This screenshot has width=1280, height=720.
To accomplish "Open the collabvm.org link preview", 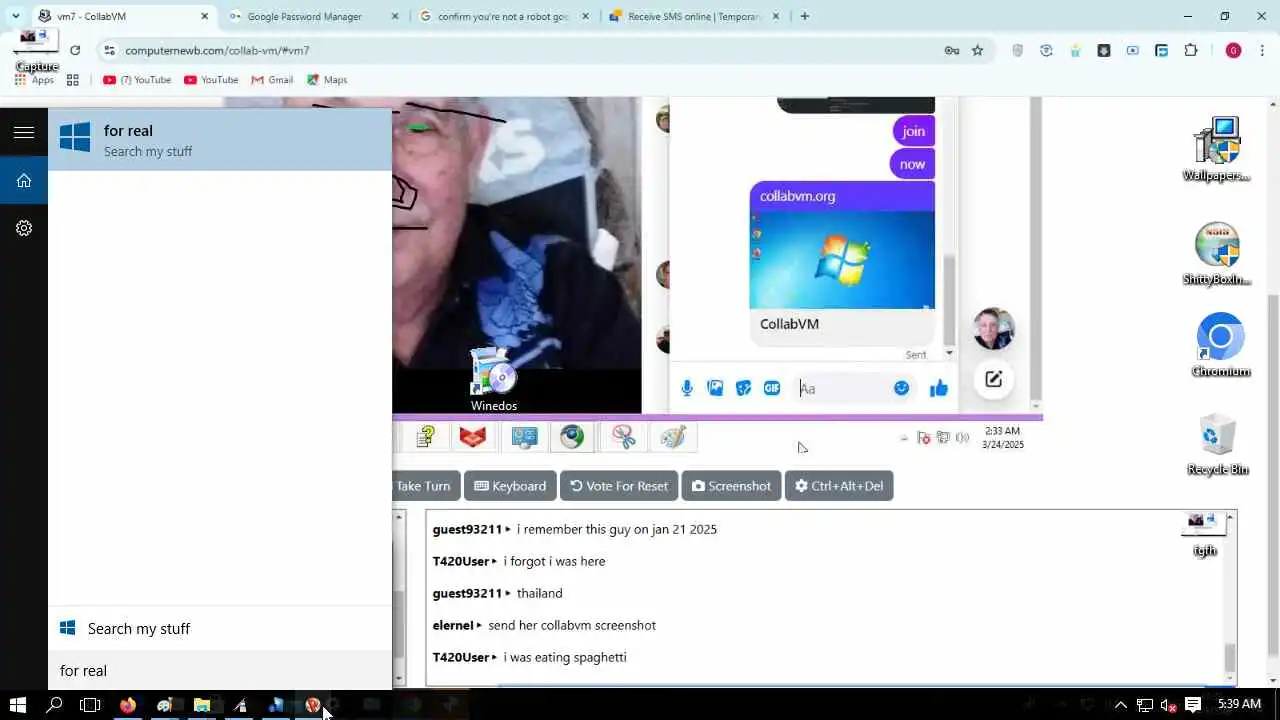I will click(x=842, y=263).
